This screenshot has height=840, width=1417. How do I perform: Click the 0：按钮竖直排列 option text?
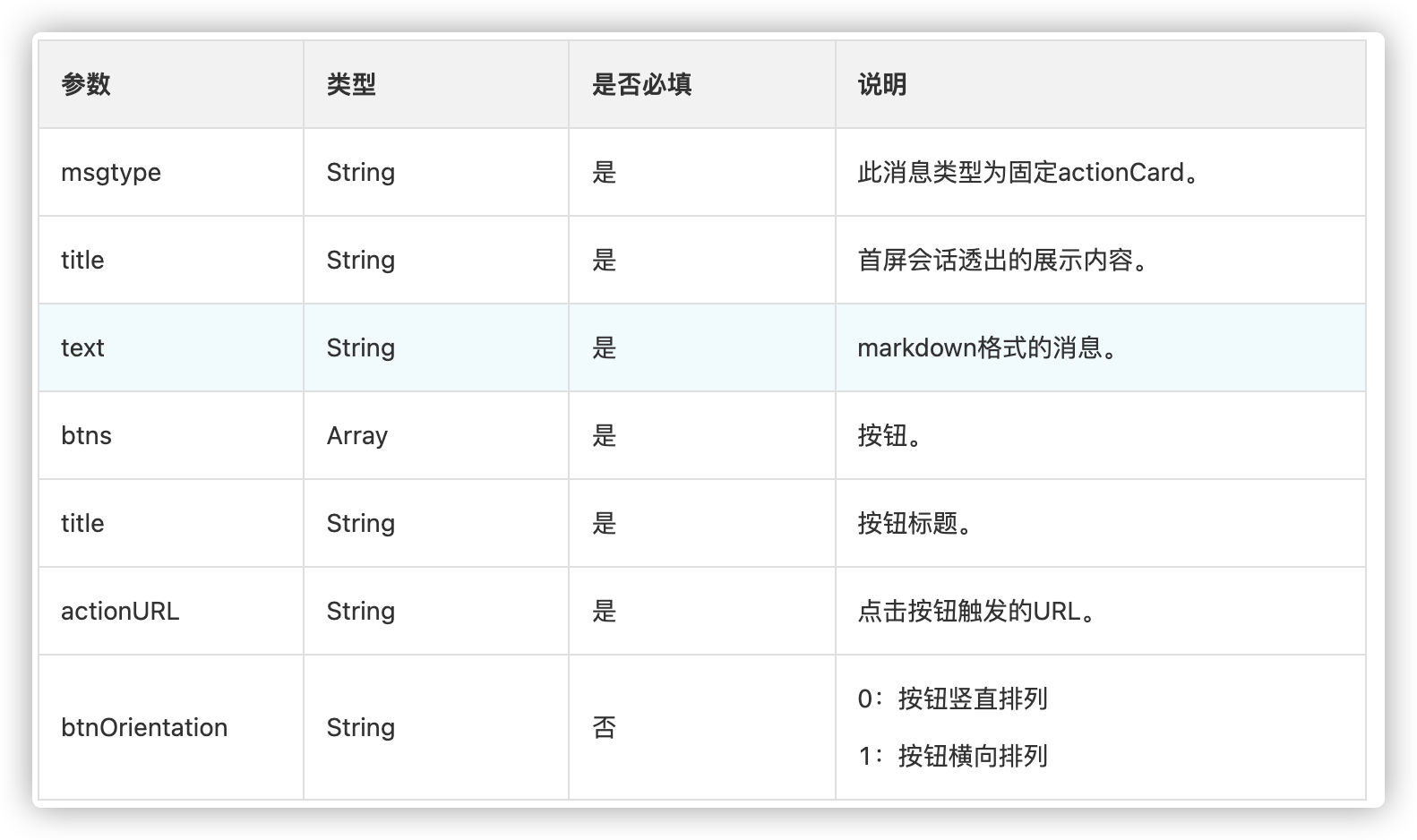click(x=952, y=699)
